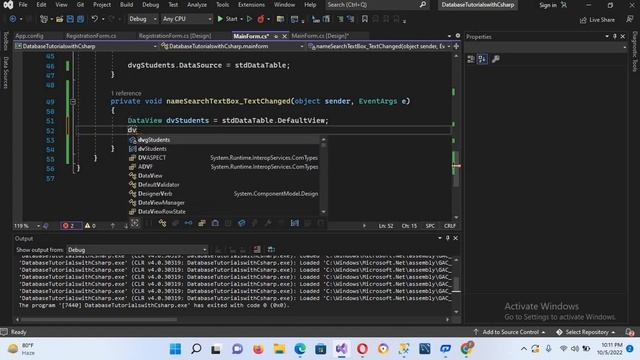Viewport: 640px width, 360px height.
Task: Switch to MainForm.cs [Design] tab
Action: click(x=320, y=36)
